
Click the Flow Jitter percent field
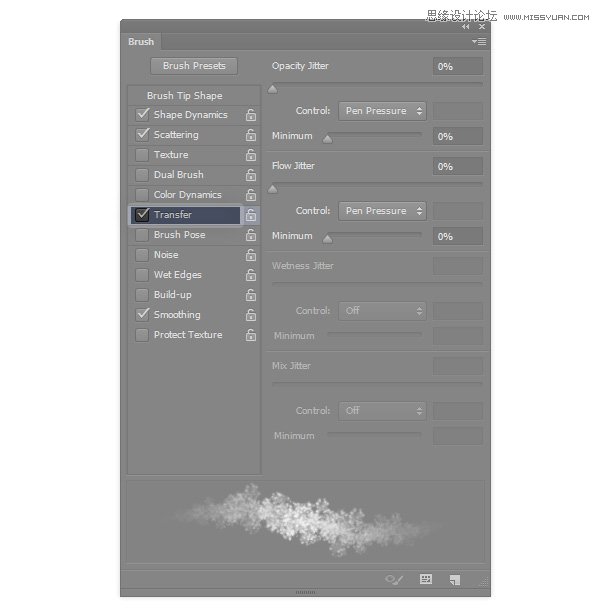pyautogui.click(x=458, y=167)
